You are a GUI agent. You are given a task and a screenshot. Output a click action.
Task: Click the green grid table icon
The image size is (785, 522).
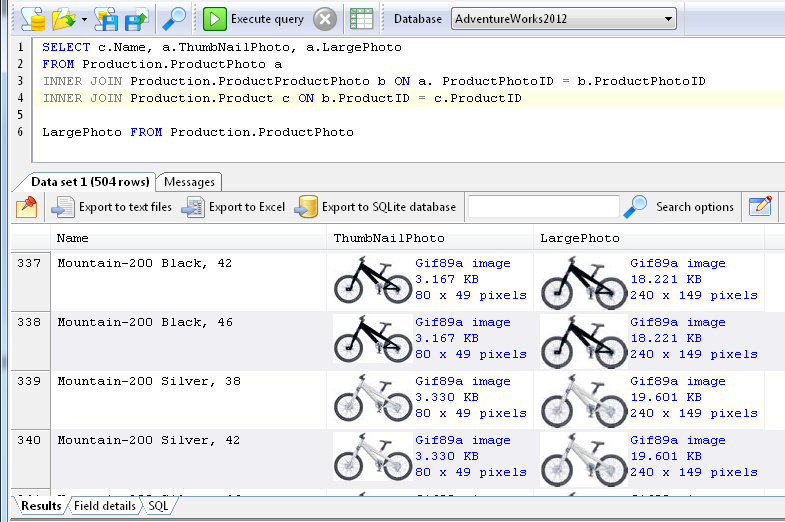click(362, 19)
